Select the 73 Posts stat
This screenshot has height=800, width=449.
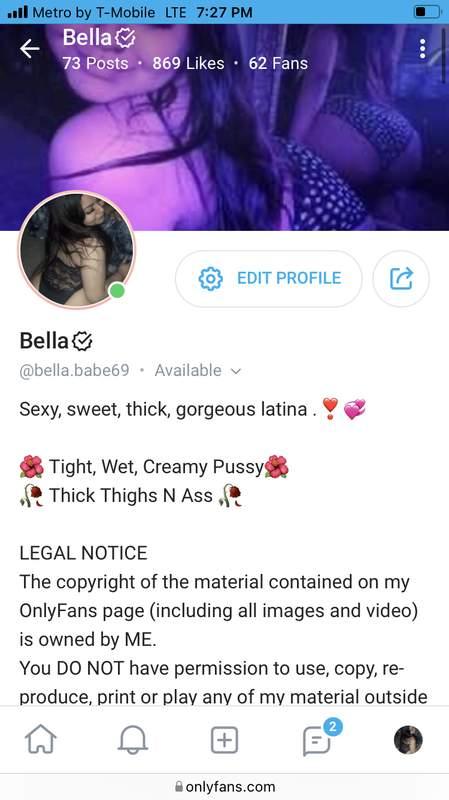pos(95,63)
